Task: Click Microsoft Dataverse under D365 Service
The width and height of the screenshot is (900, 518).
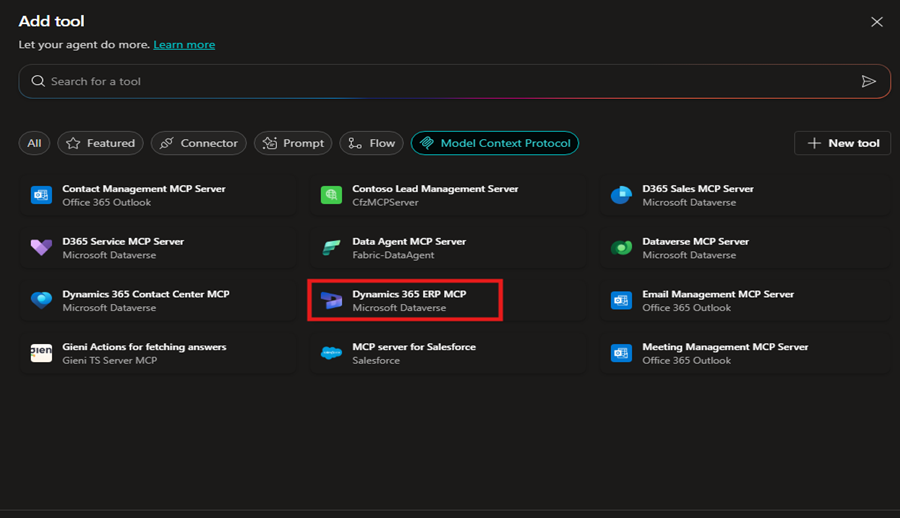Action: click(x=109, y=255)
